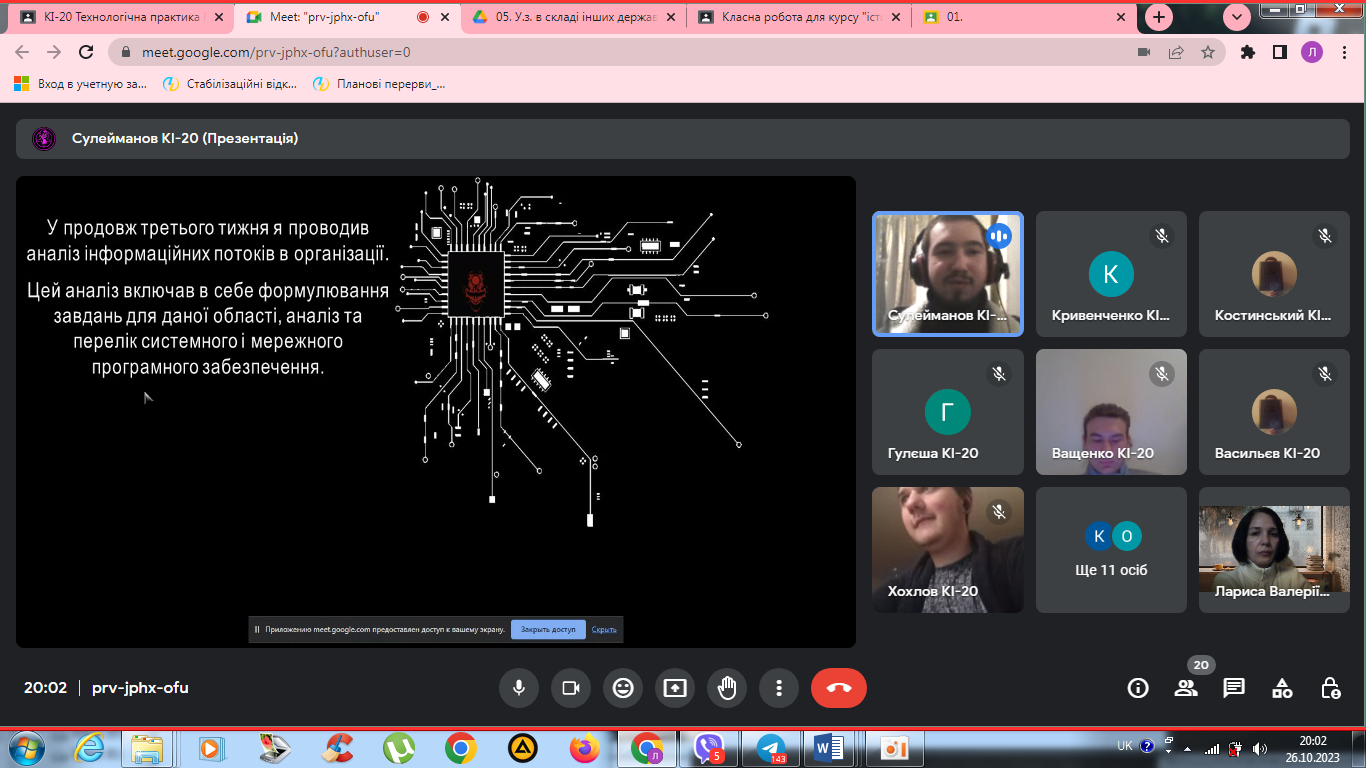Click the present screen icon
The height and width of the screenshot is (768, 1366).
pyautogui.click(x=675, y=688)
